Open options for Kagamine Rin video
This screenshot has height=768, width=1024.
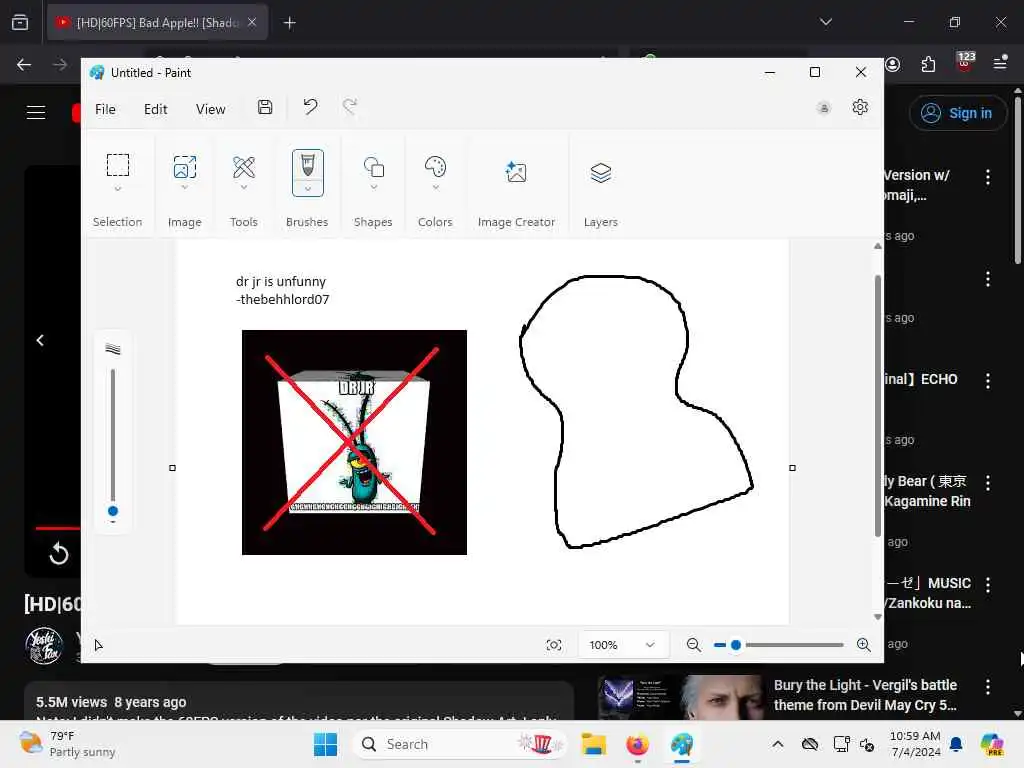(987, 483)
